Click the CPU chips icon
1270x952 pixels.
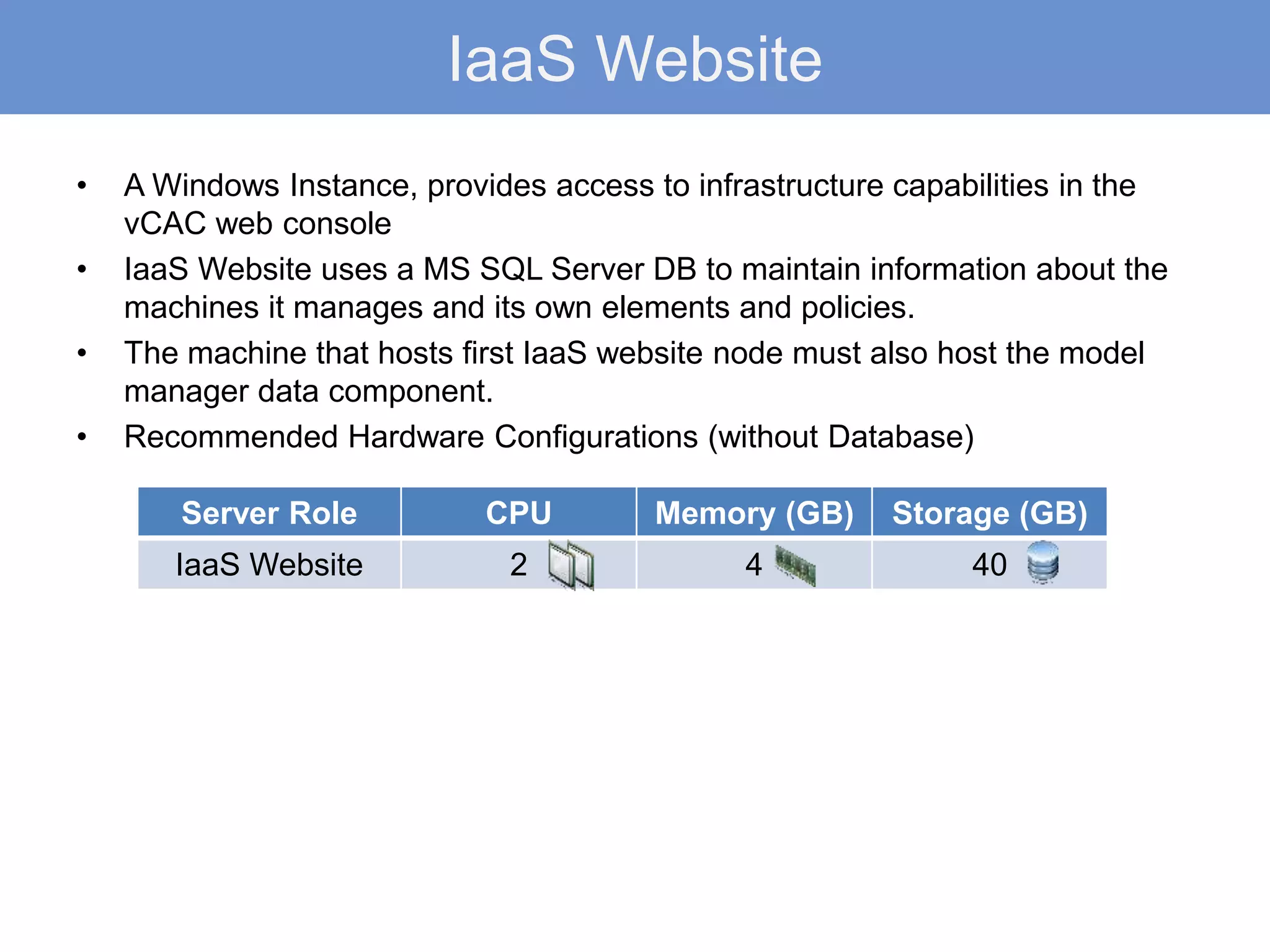(x=571, y=565)
